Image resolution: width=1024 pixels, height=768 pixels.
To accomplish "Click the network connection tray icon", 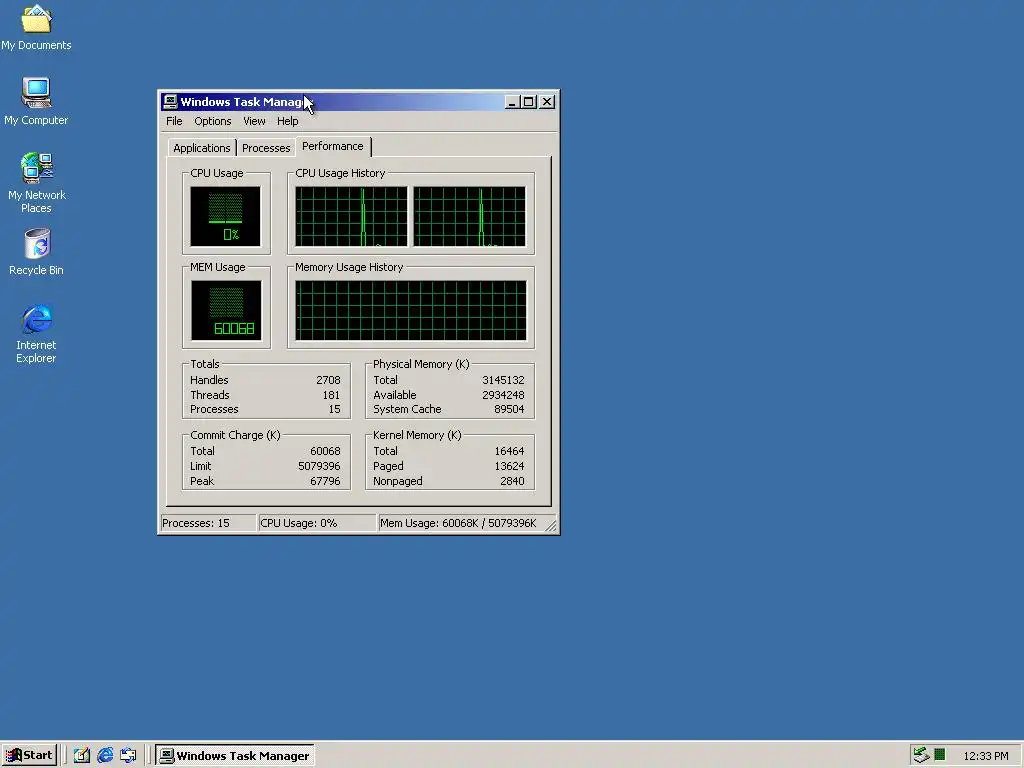I will click(921, 756).
